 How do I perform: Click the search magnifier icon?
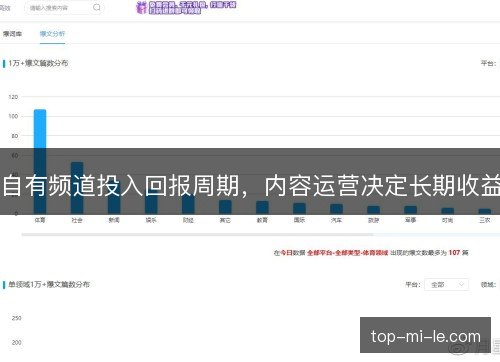(x=97, y=7)
